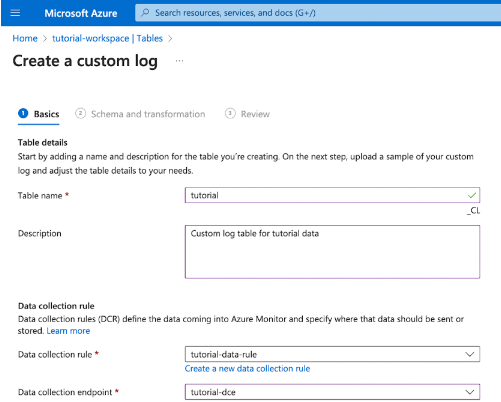This screenshot has width=501, height=402.
Task: Focus the Description text area
Action: 332,252
